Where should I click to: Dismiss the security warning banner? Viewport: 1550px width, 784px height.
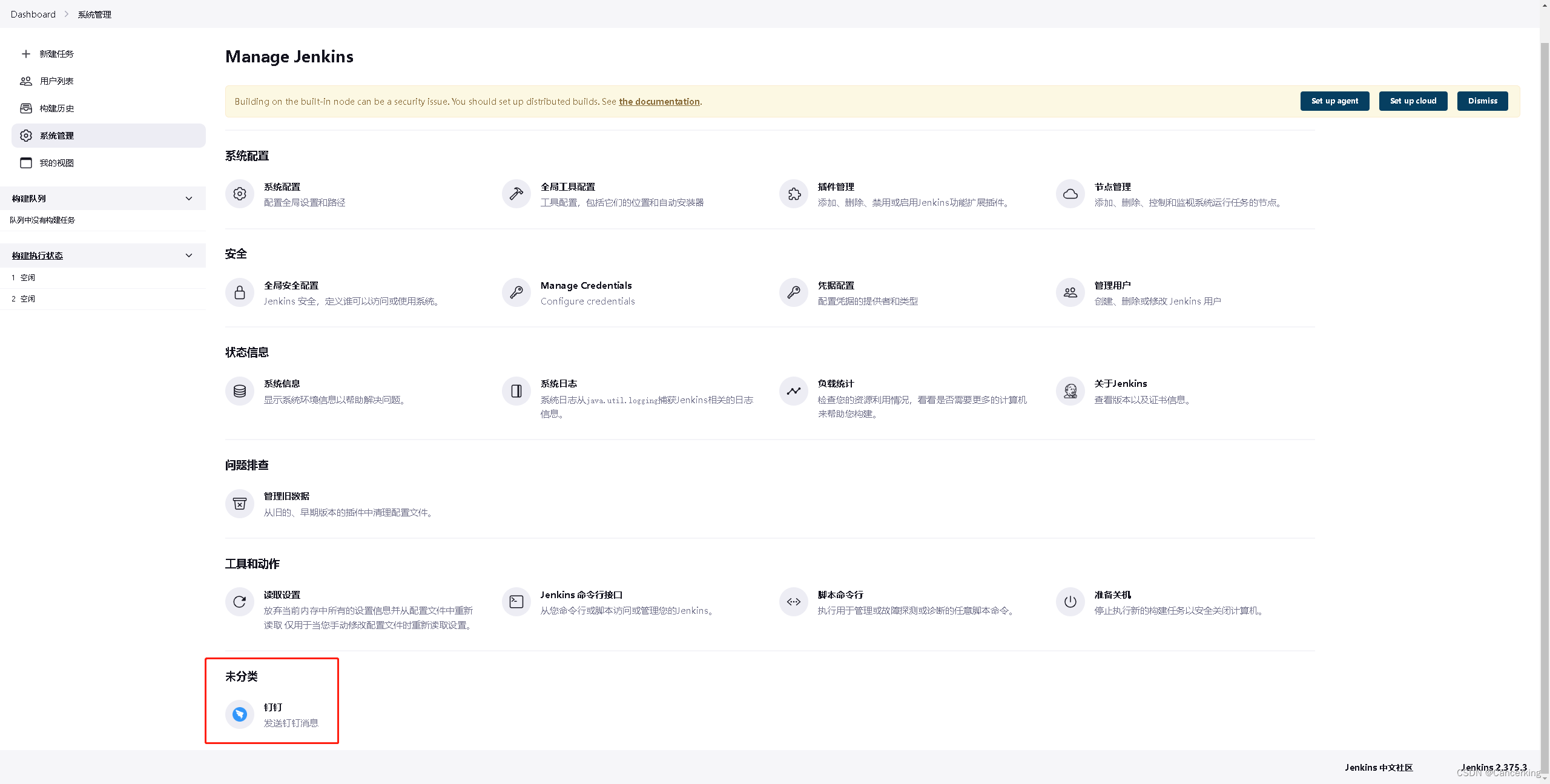coord(1482,101)
